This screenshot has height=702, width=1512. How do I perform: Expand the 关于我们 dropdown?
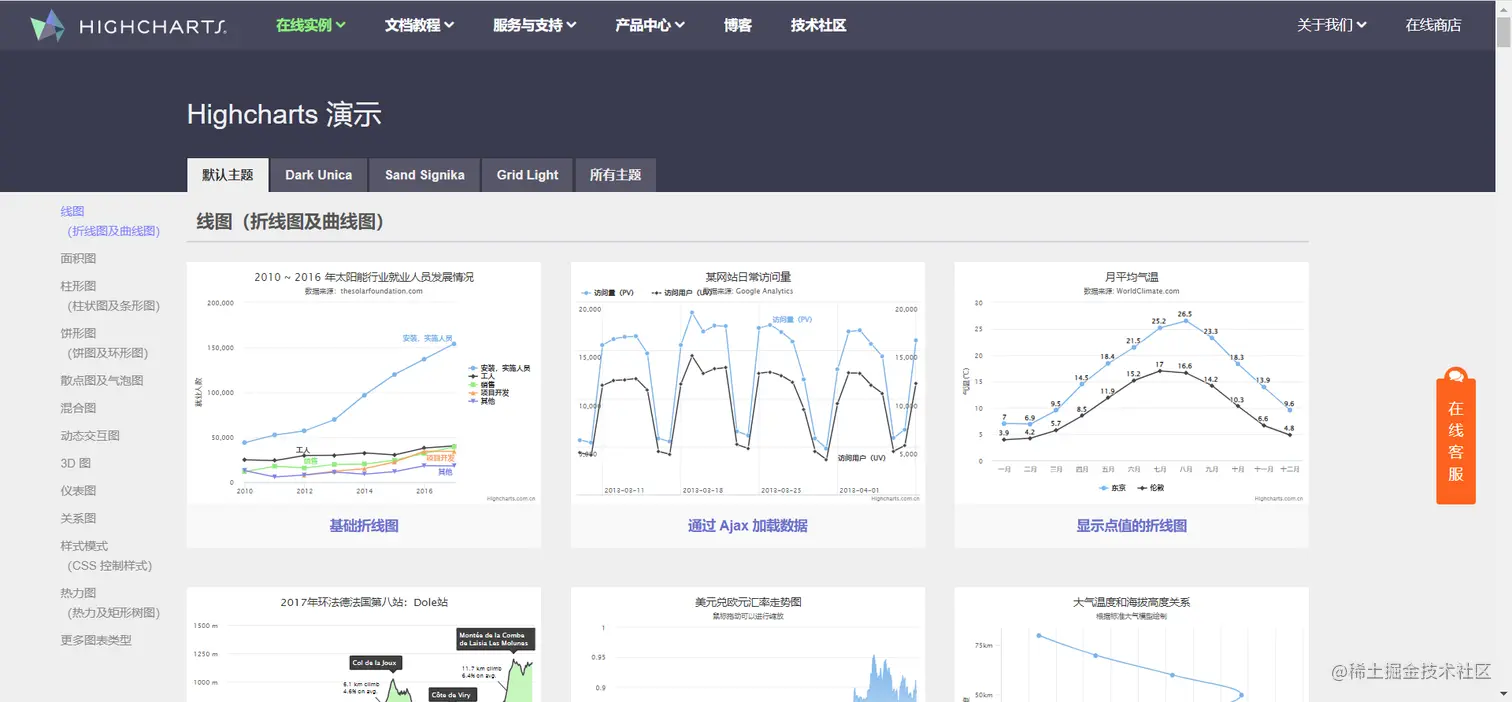click(x=1332, y=25)
